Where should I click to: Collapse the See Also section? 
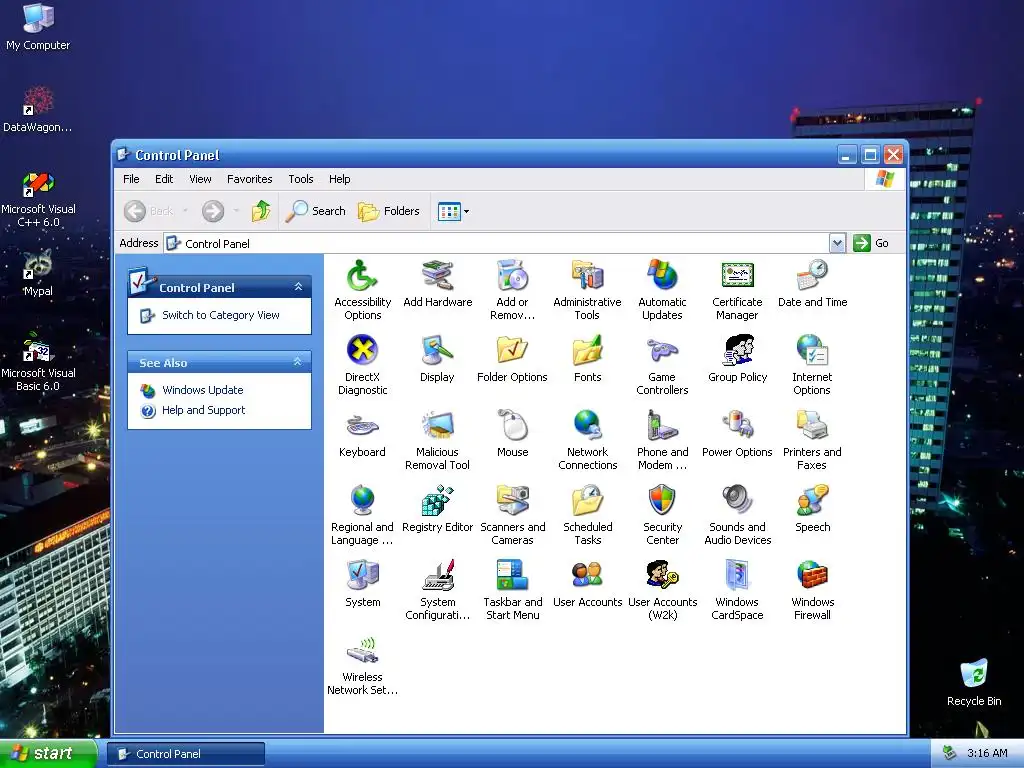(298, 362)
